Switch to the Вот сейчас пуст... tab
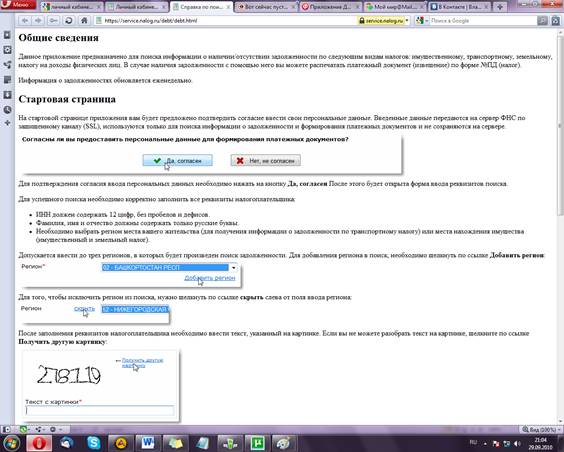 [266, 7]
